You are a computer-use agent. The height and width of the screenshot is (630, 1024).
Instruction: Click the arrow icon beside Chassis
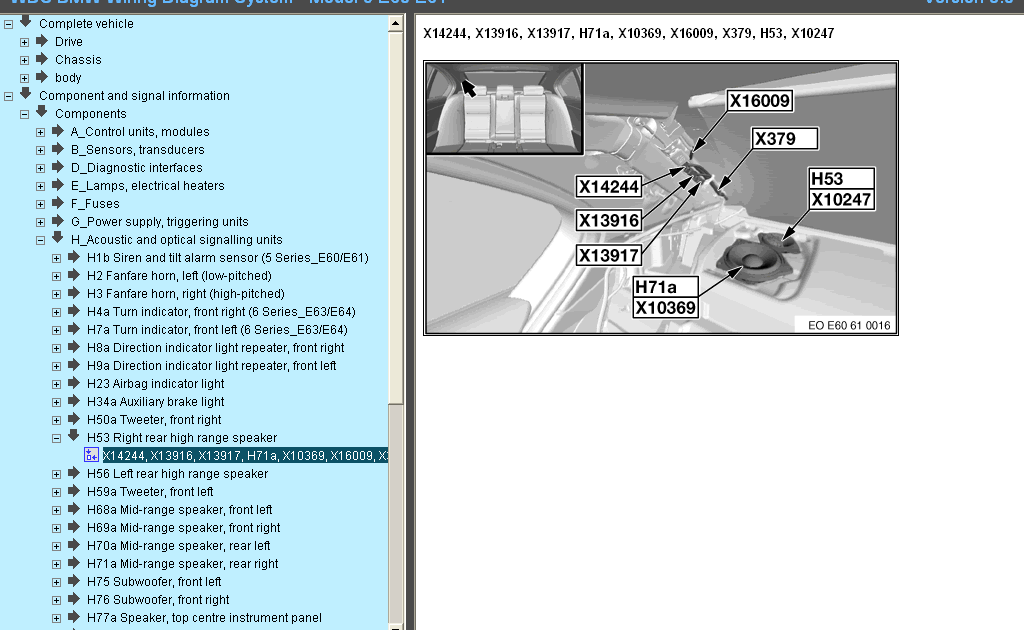[42, 59]
